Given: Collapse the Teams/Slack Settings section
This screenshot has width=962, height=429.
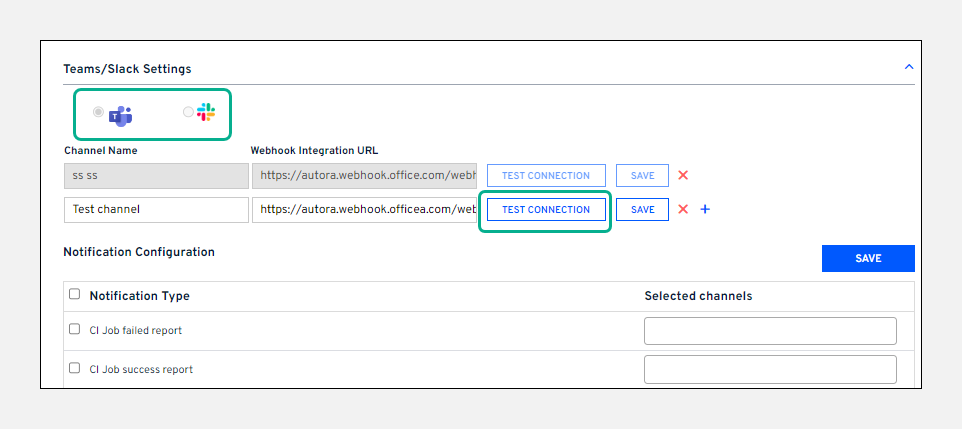Looking at the screenshot, I should (x=908, y=67).
